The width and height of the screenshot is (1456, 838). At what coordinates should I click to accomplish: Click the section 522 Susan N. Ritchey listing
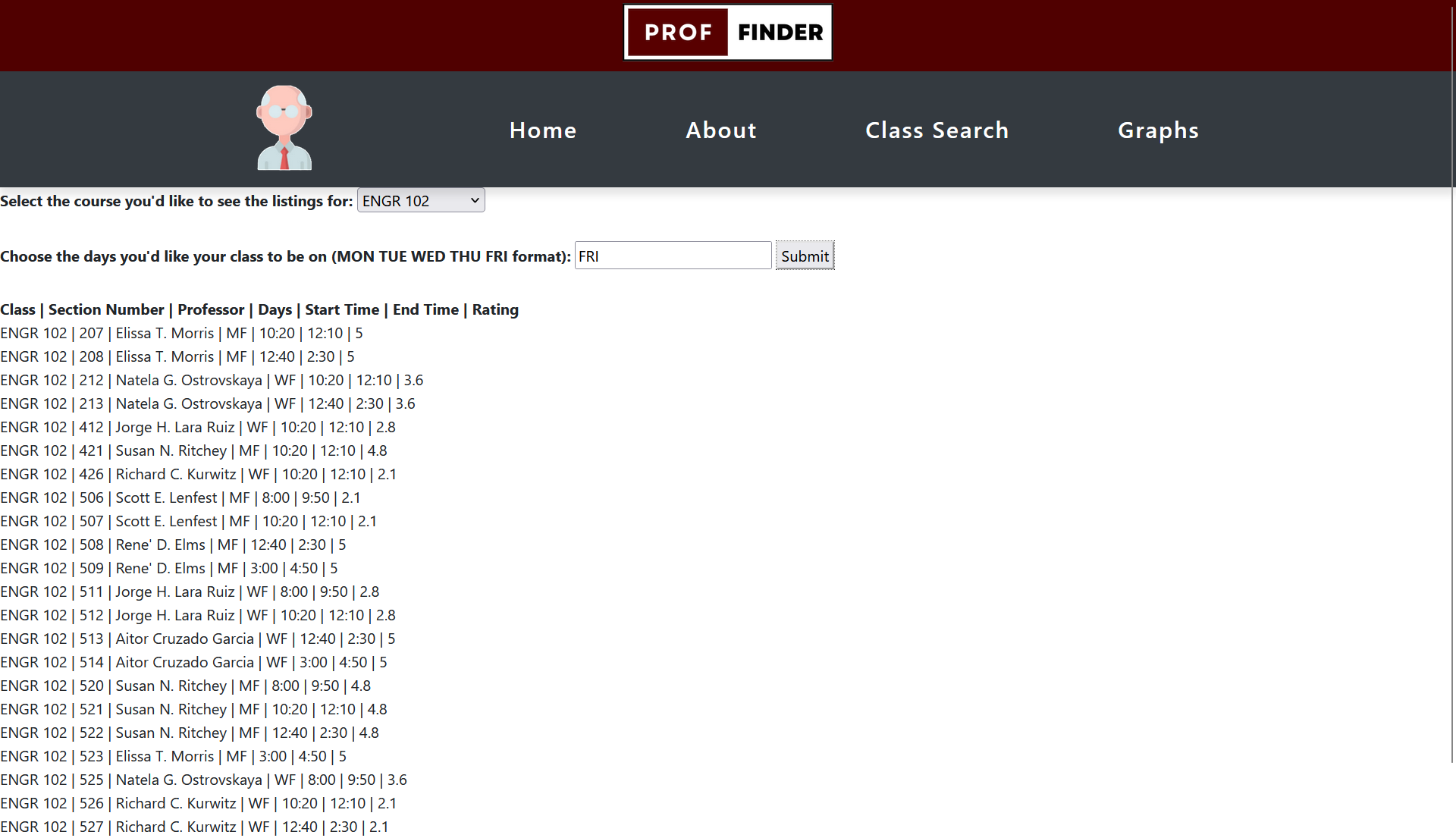click(190, 733)
